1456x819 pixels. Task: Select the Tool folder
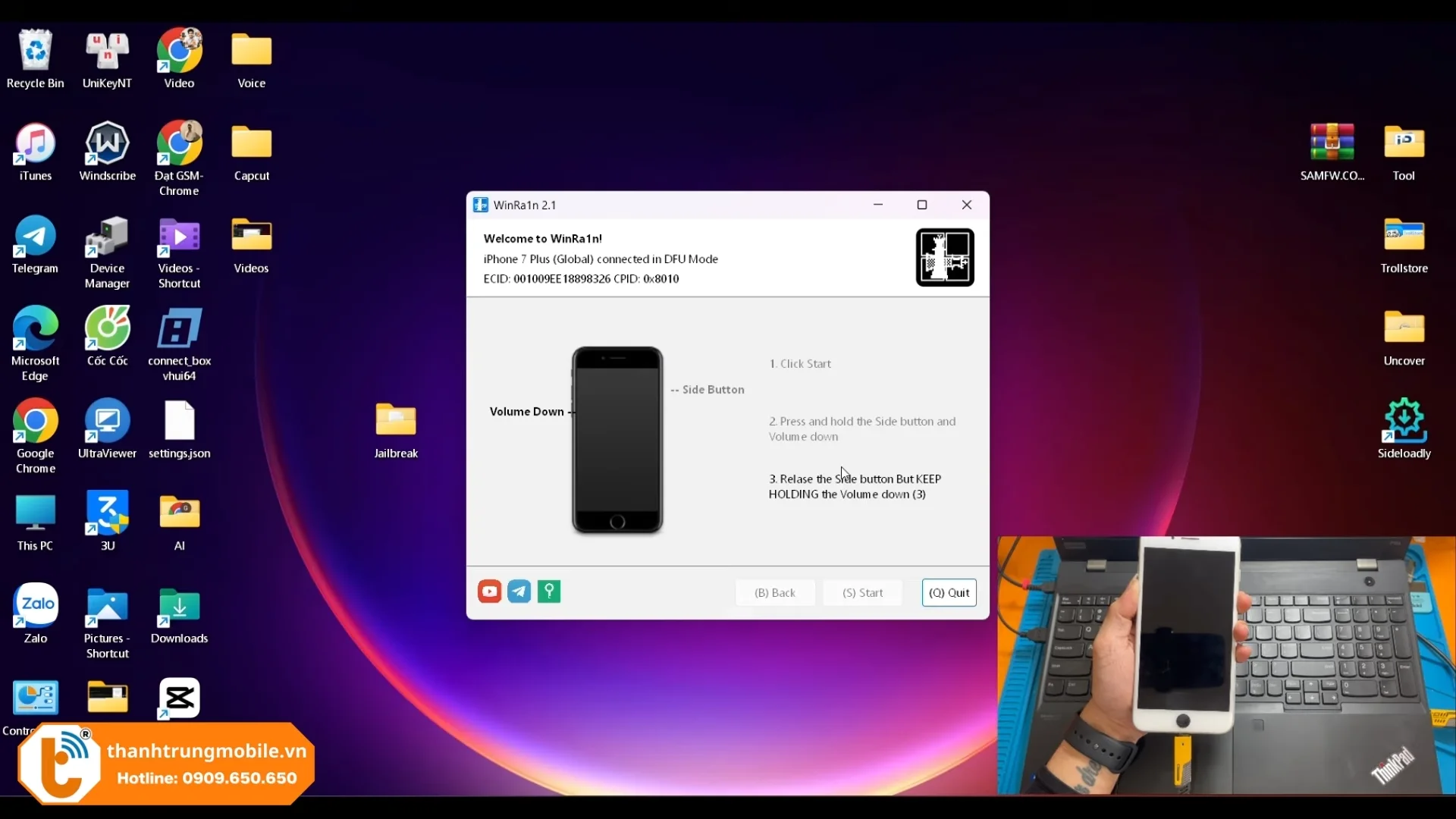pyautogui.click(x=1404, y=152)
